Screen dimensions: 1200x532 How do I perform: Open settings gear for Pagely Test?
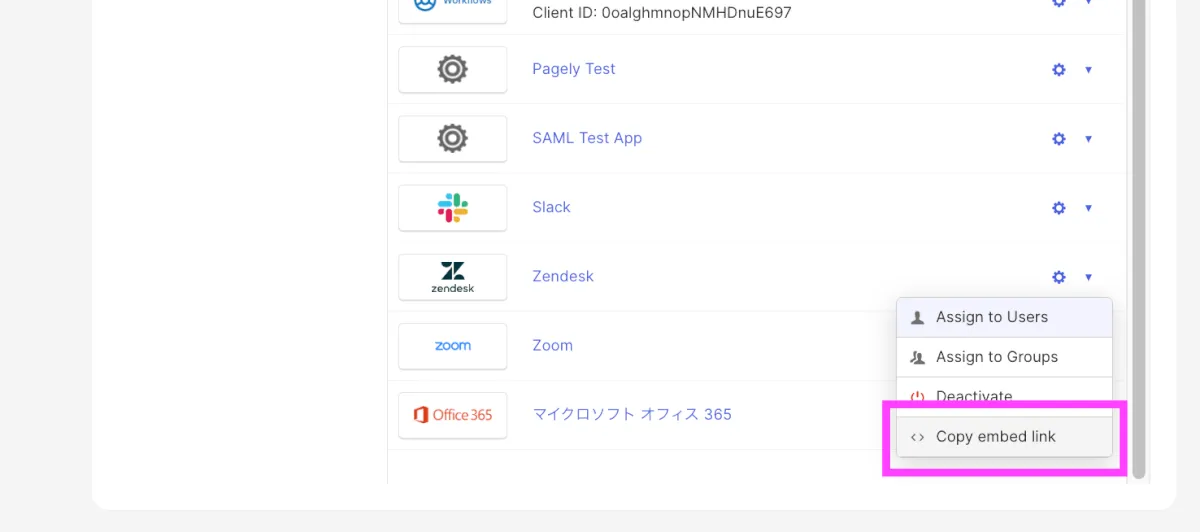coord(1059,70)
